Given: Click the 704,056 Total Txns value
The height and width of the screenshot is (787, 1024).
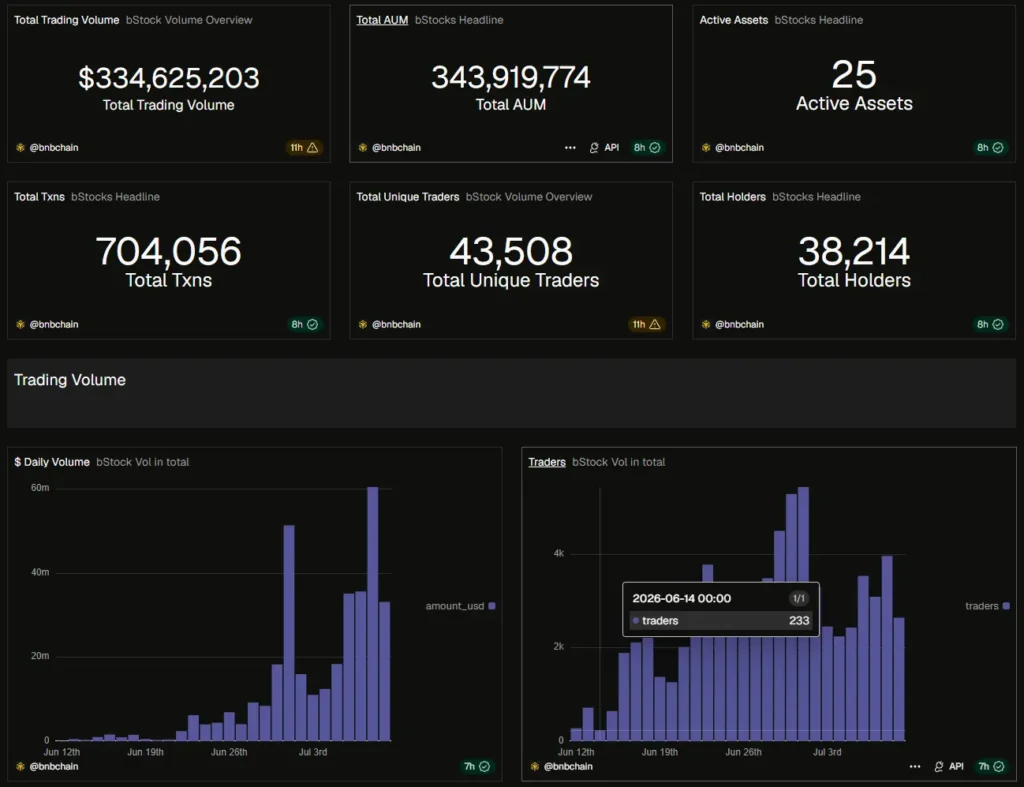Looking at the screenshot, I should point(168,251).
